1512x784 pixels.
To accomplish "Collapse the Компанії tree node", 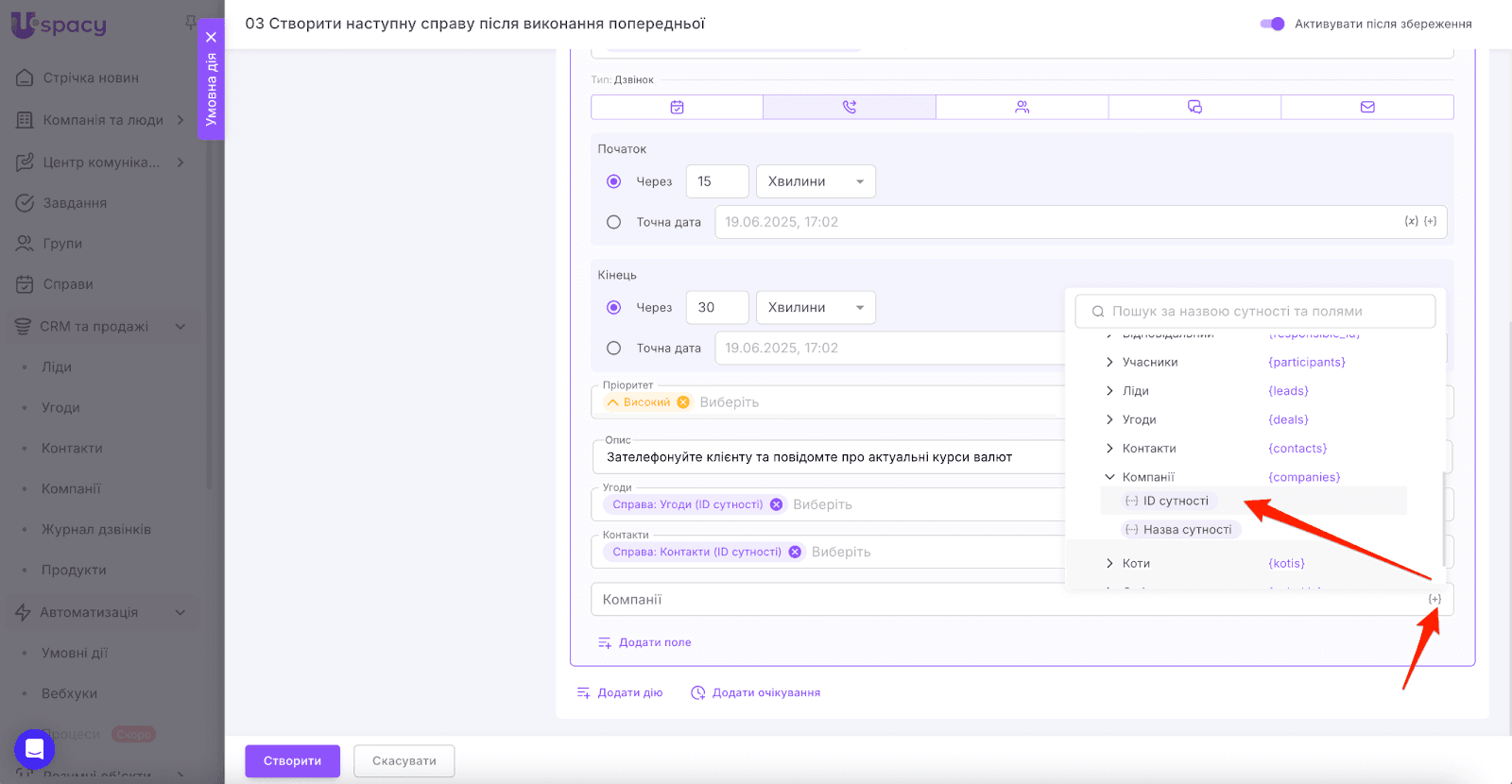I will tap(1109, 477).
